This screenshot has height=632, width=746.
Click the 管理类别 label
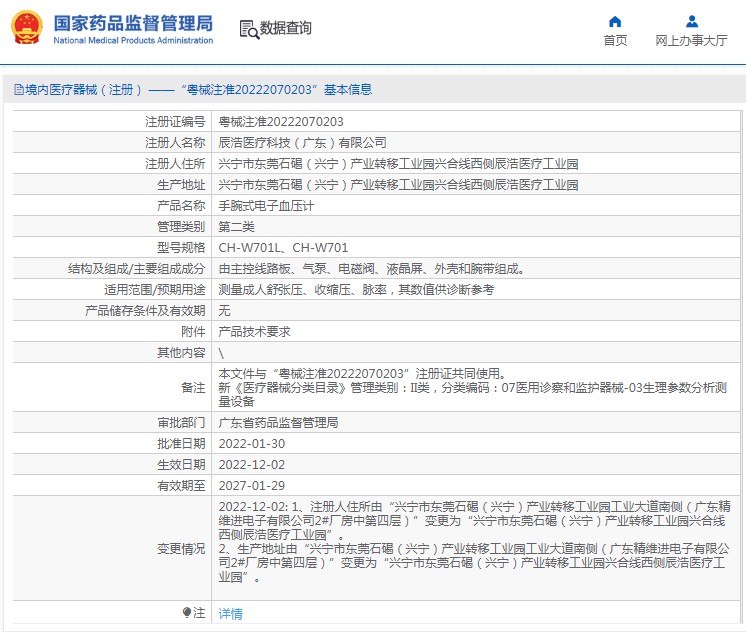pos(181,227)
